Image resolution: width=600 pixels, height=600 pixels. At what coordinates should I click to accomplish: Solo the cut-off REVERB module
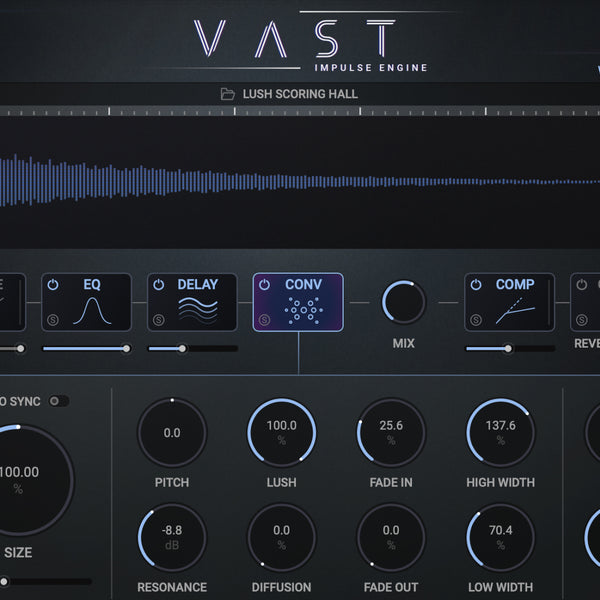[582, 320]
